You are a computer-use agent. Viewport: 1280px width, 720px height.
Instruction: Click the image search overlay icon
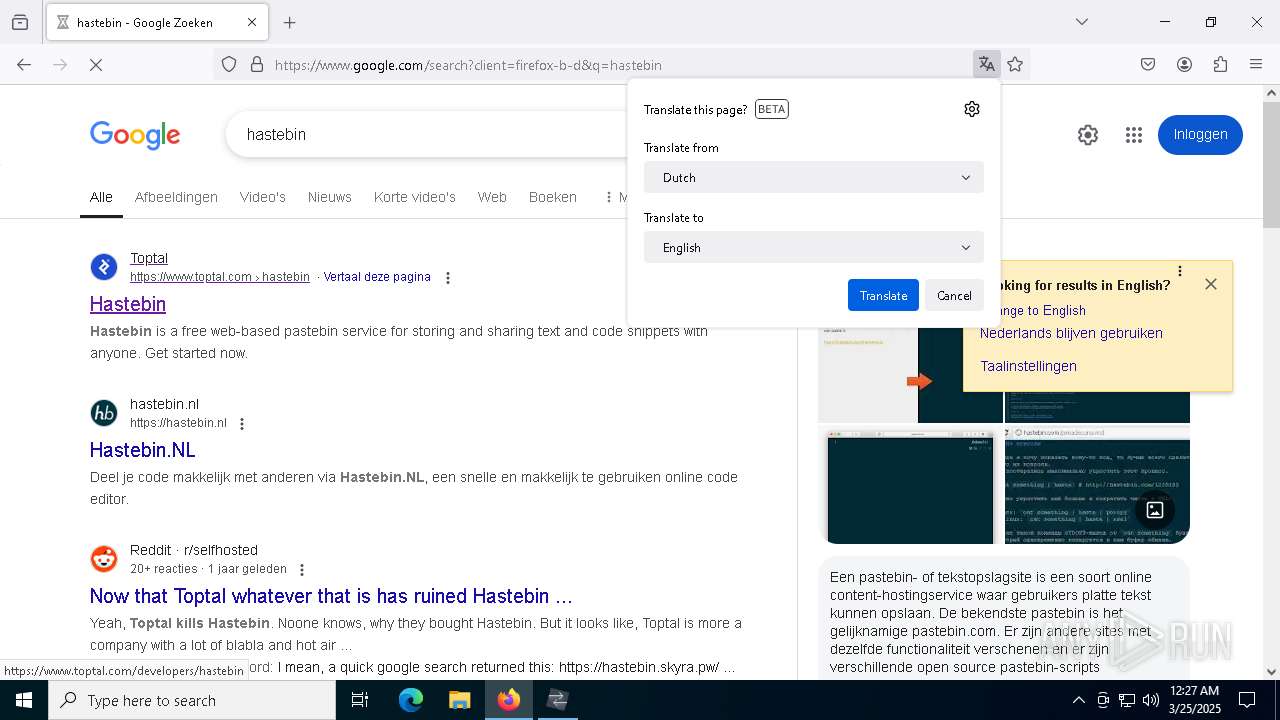(1154, 510)
